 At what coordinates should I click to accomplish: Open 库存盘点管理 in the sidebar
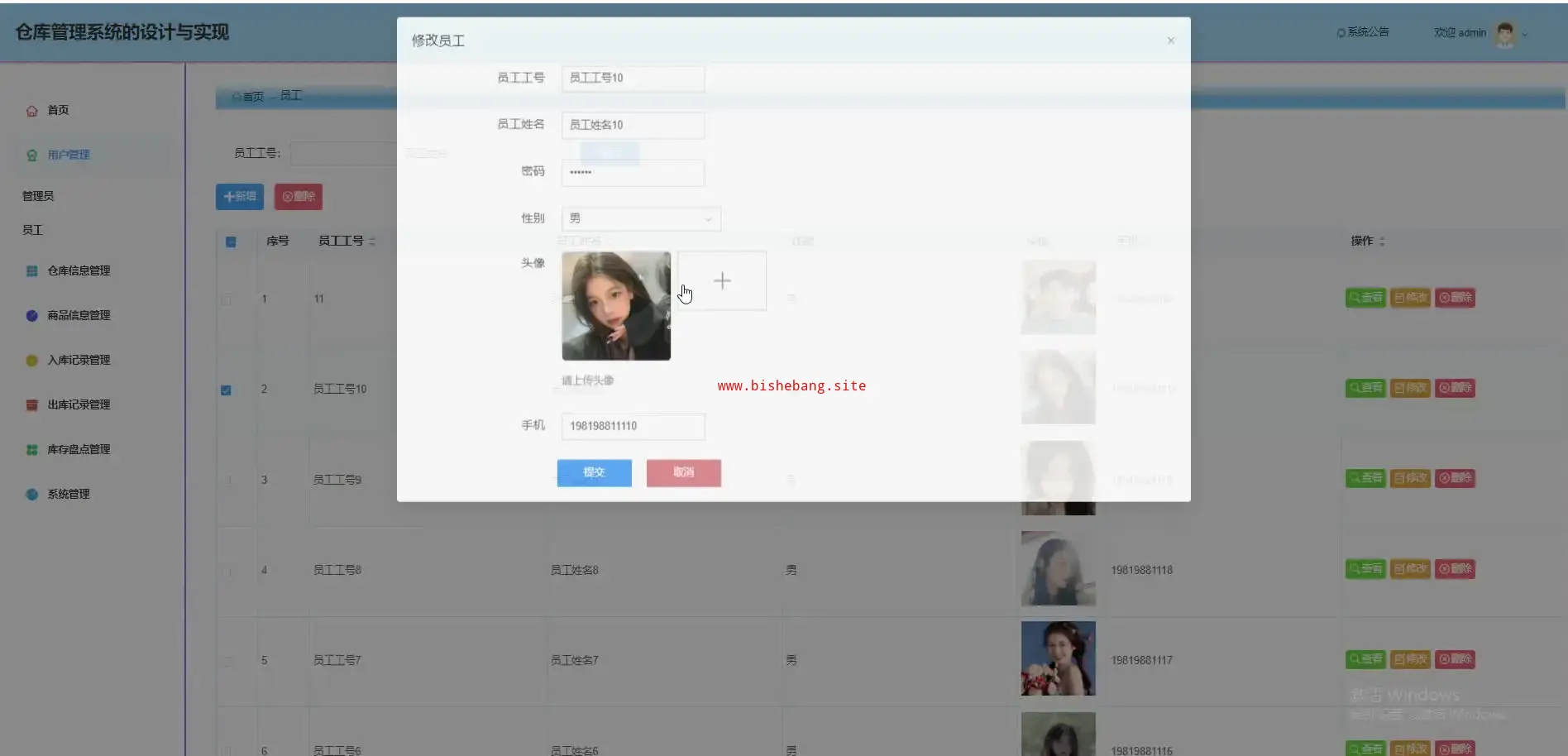click(x=78, y=449)
